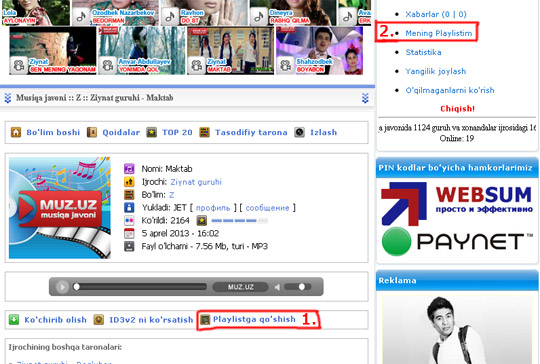
Task: Download the track via Ko'chirib olish
Action: coord(55,320)
